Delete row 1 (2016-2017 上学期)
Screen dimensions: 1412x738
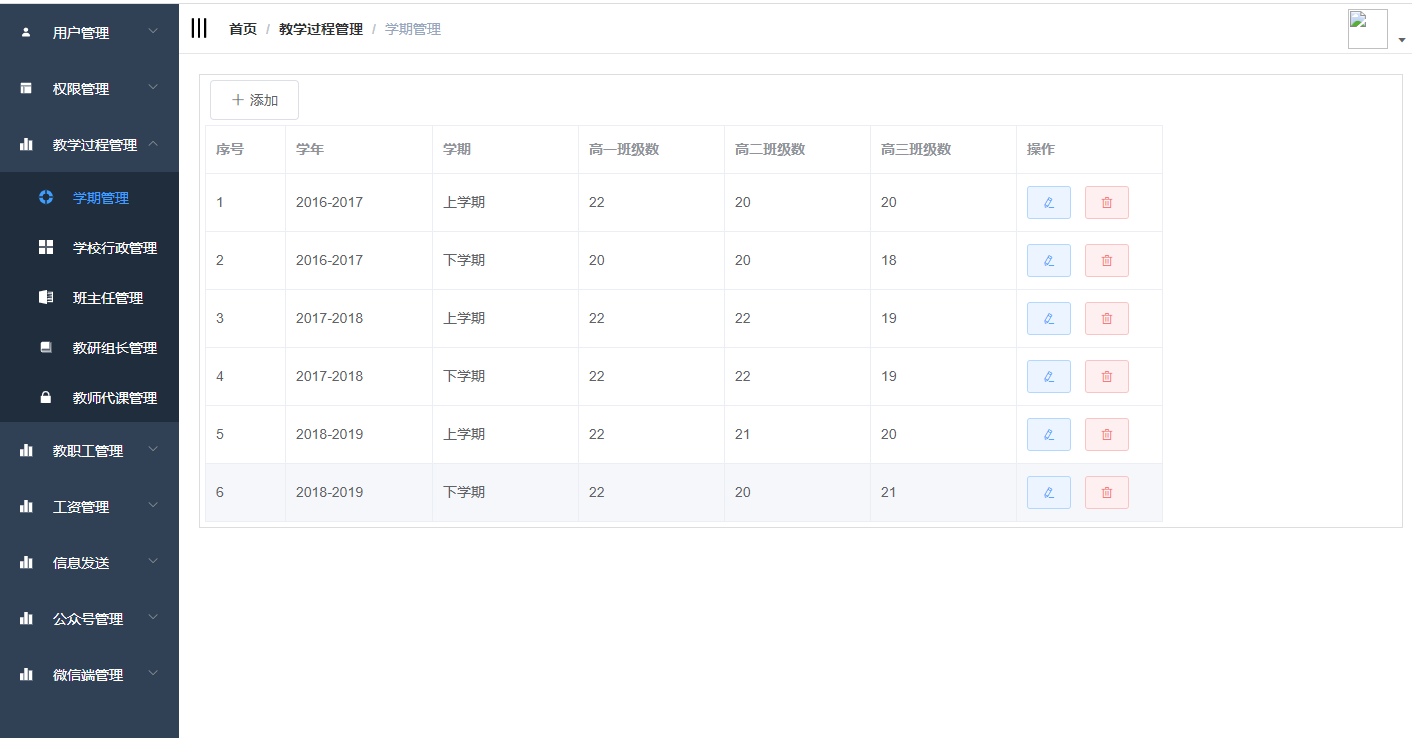(1107, 202)
